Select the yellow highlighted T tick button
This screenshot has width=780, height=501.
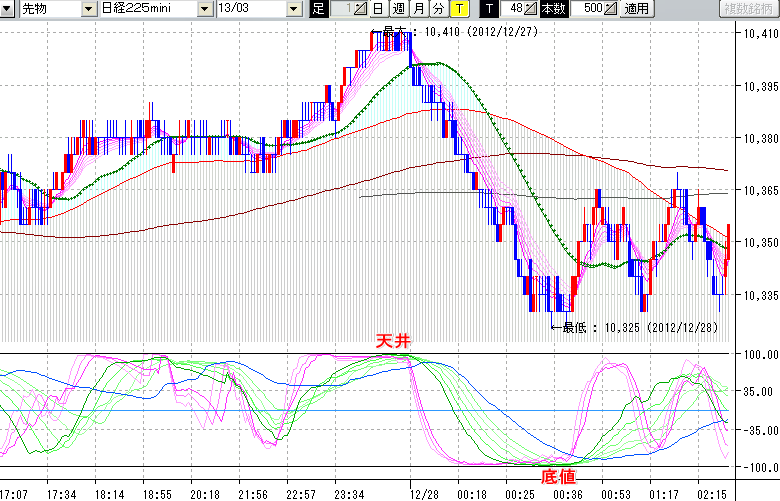click(458, 9)
